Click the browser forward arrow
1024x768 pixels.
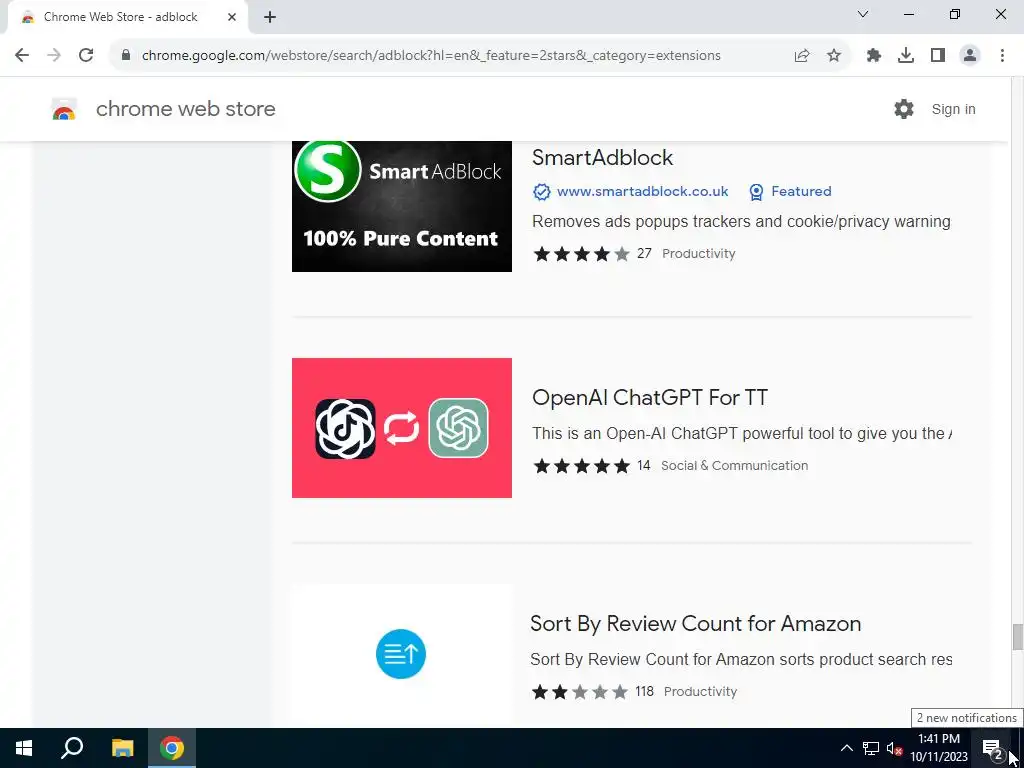pyautogui.click(x=54, y=56)
